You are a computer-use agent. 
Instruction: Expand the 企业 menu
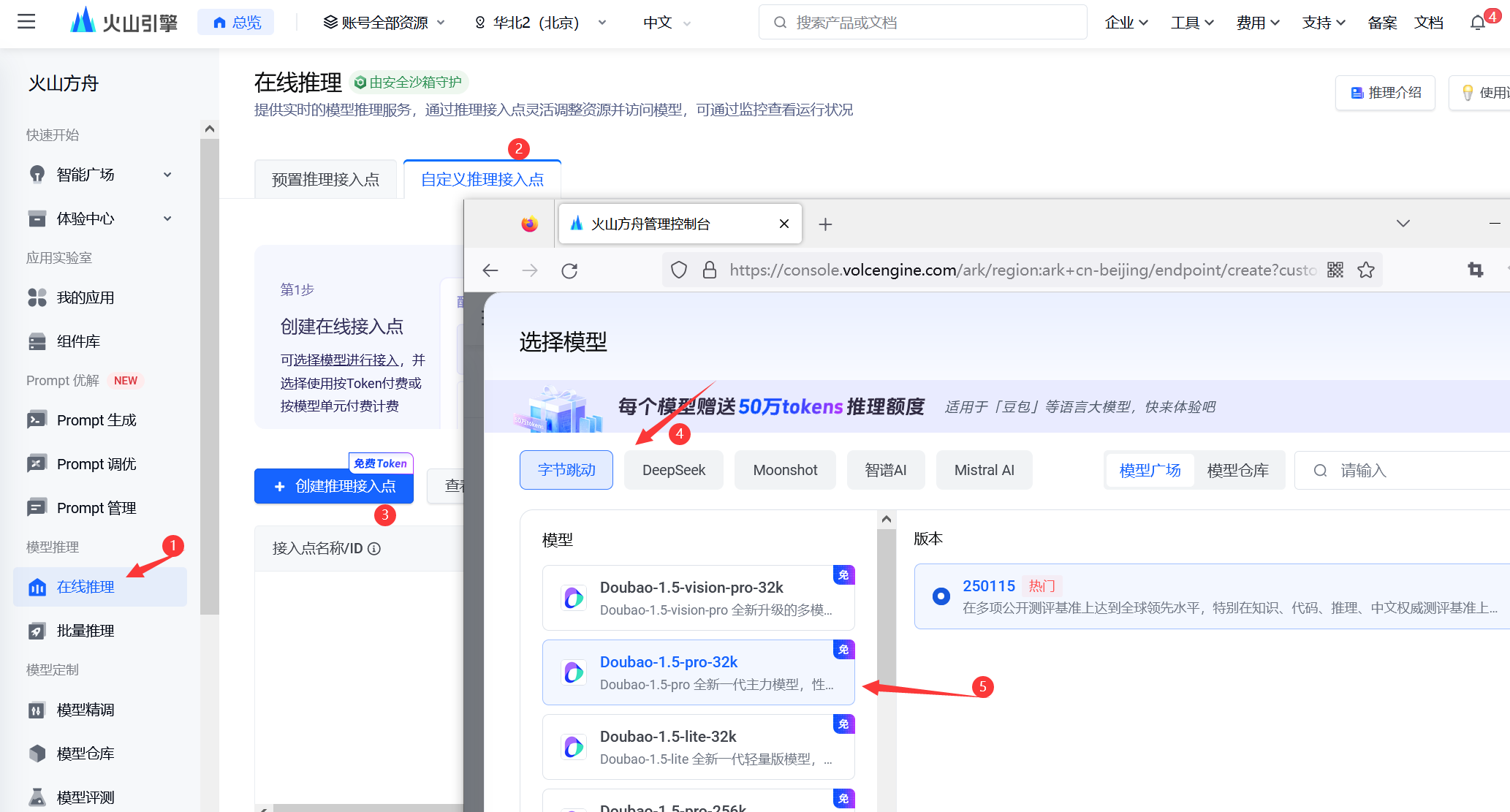click(x=1126, y=23)
